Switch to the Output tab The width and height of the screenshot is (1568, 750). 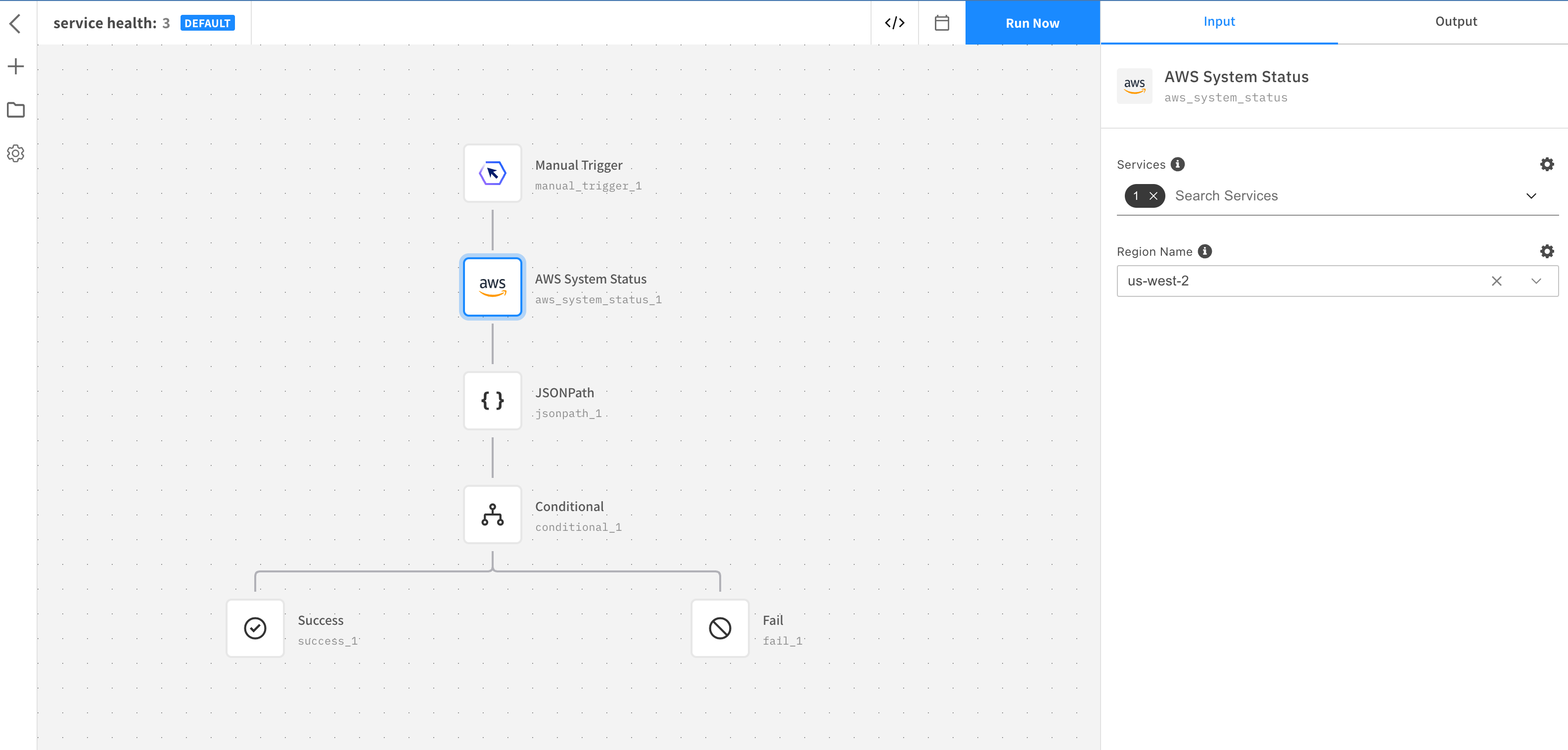[1455, 22]
